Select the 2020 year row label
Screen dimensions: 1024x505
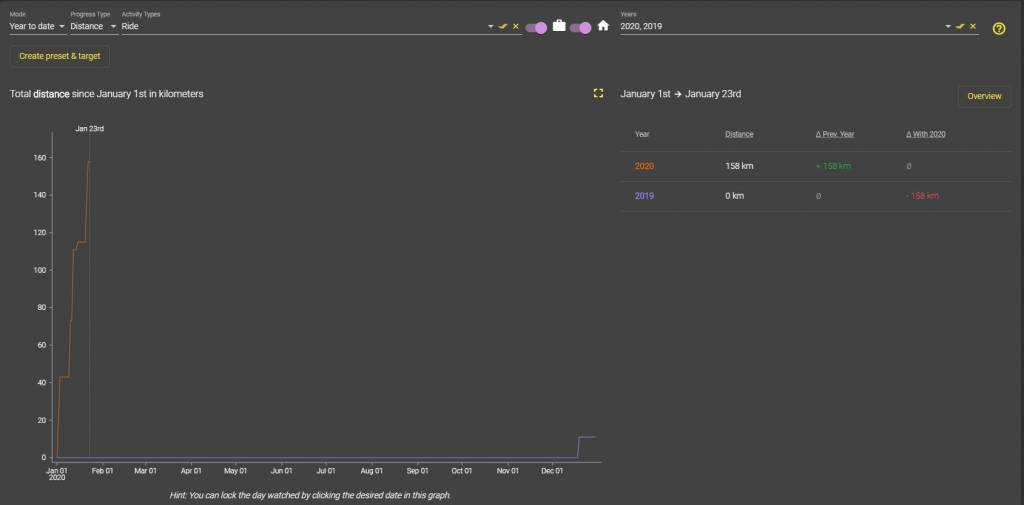644,166
